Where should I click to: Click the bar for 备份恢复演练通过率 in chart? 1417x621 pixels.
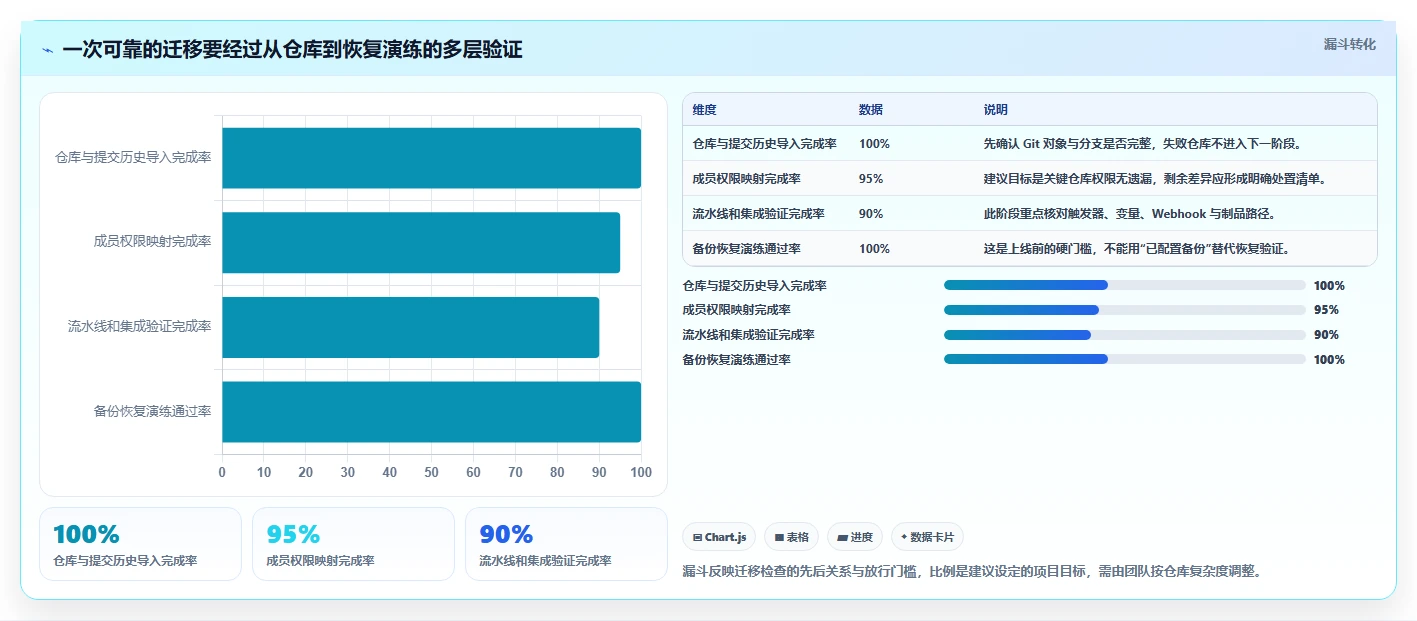[431, 411]
